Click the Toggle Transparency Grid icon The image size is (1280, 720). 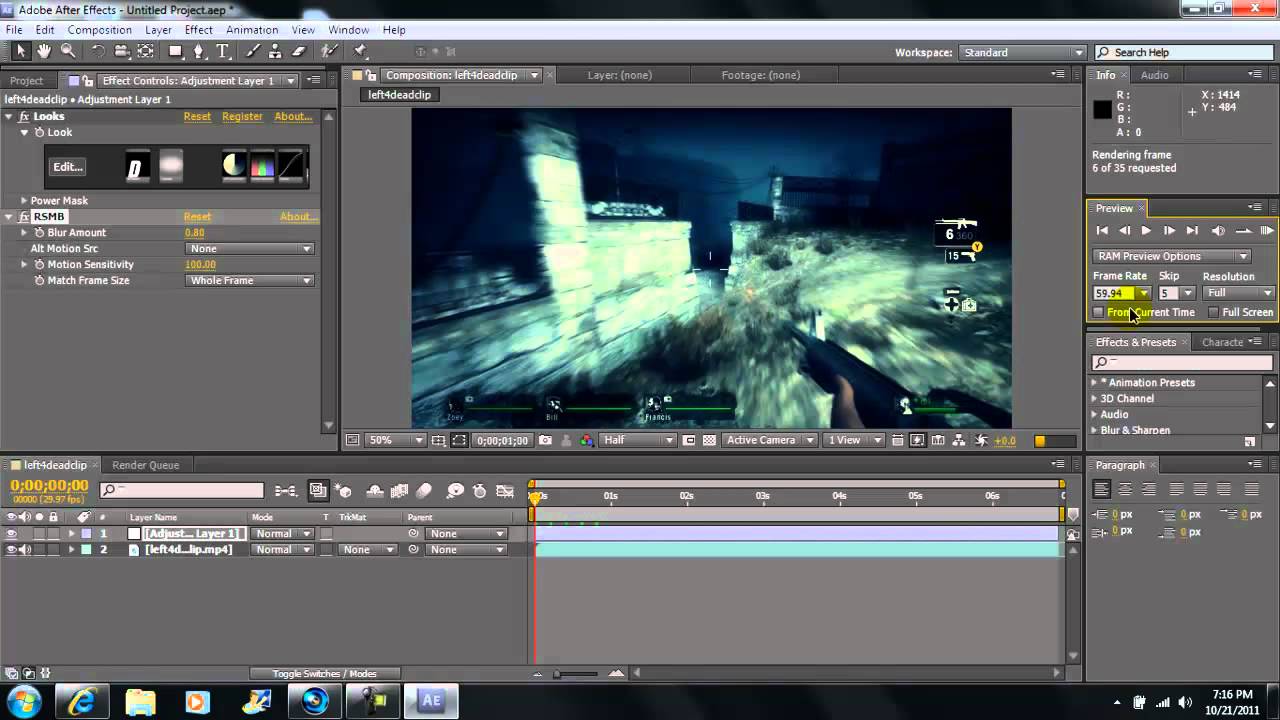tap(709, 440)
